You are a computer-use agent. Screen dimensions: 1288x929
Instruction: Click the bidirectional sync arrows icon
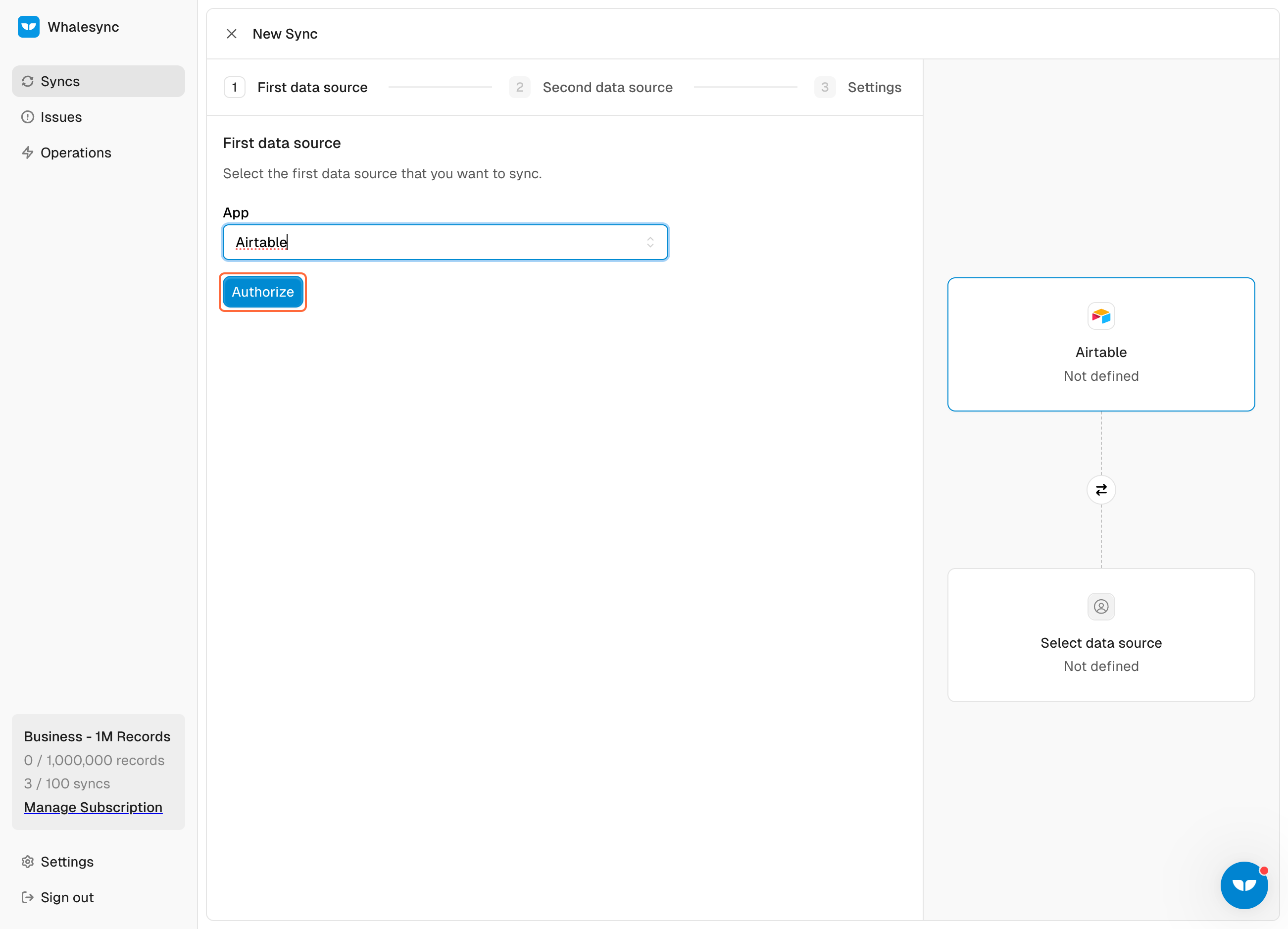pos(1101,490)
